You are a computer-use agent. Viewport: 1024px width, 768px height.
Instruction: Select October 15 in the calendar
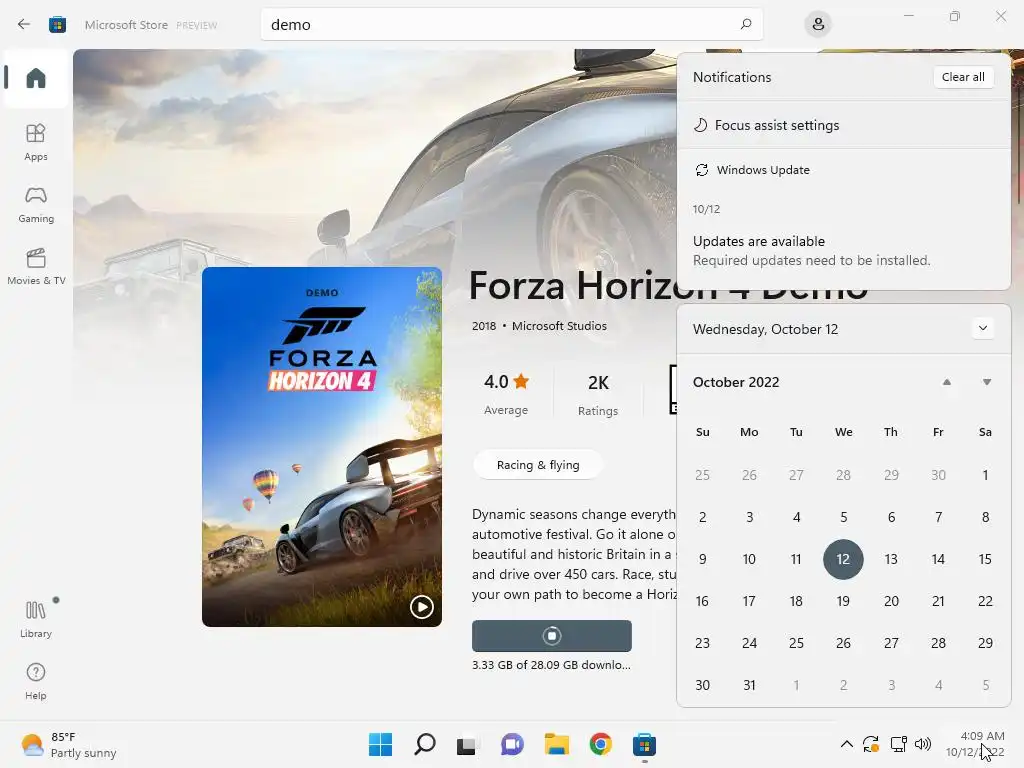985,559
